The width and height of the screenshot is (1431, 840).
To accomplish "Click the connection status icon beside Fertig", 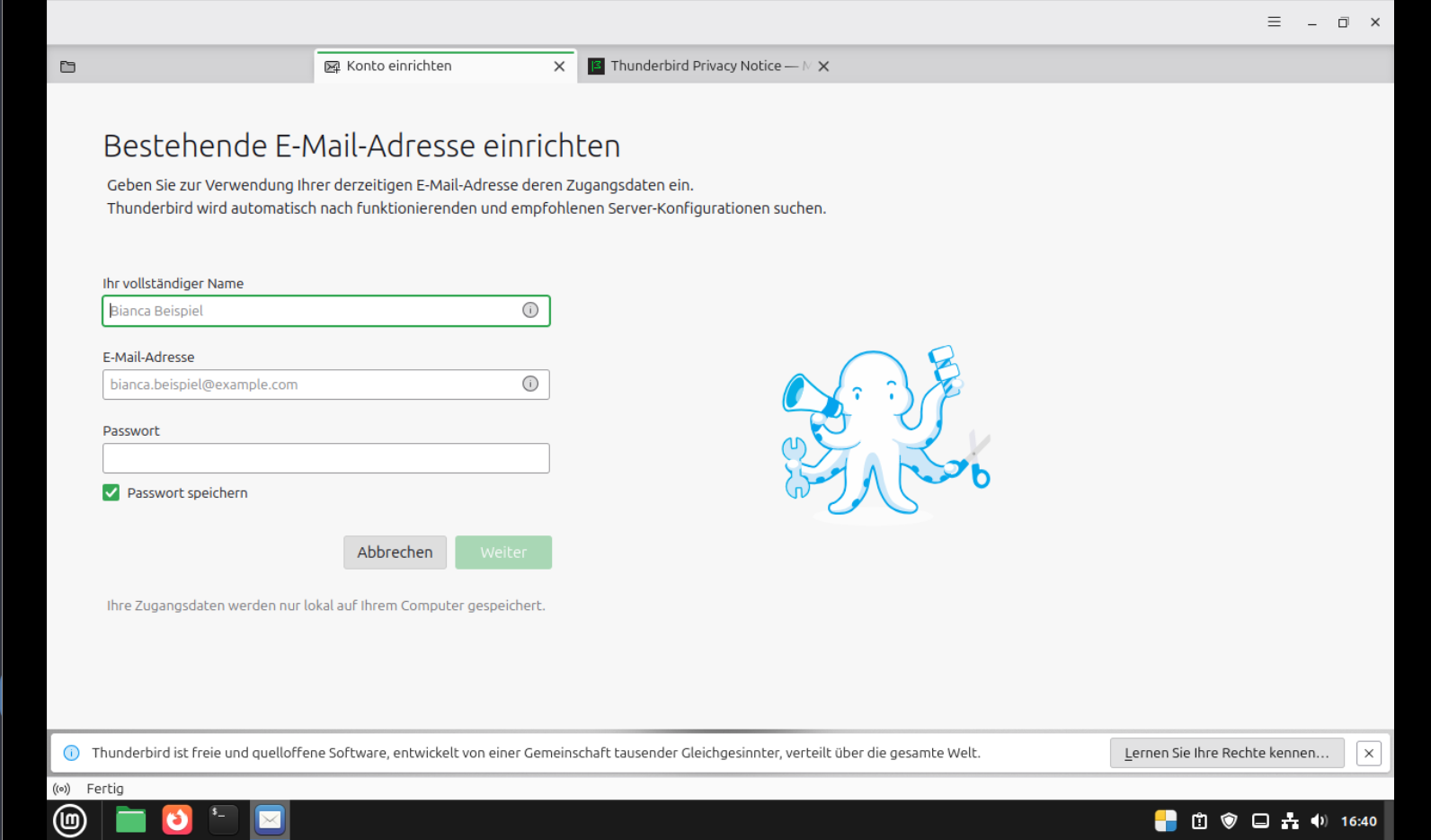I will (62, 789).
